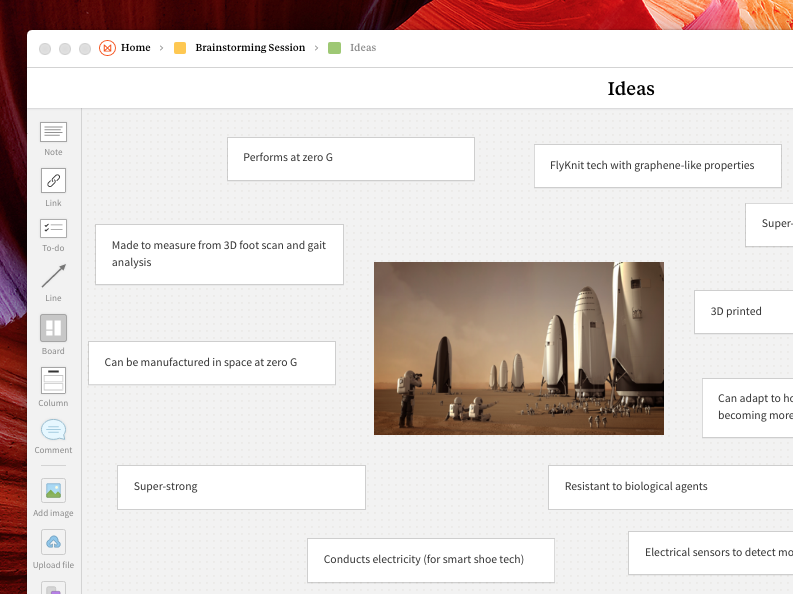Select the '3D printed' note
Screen dimensions: 793x594
[x=743, y=312]
